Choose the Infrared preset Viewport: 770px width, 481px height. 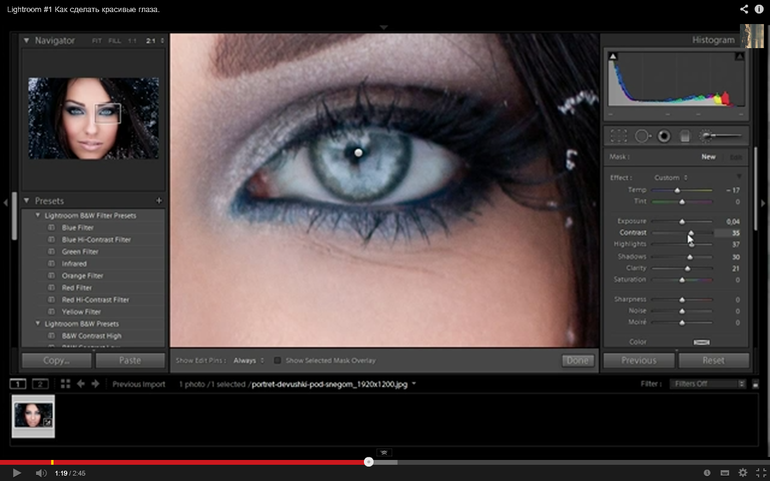(76, 263)
